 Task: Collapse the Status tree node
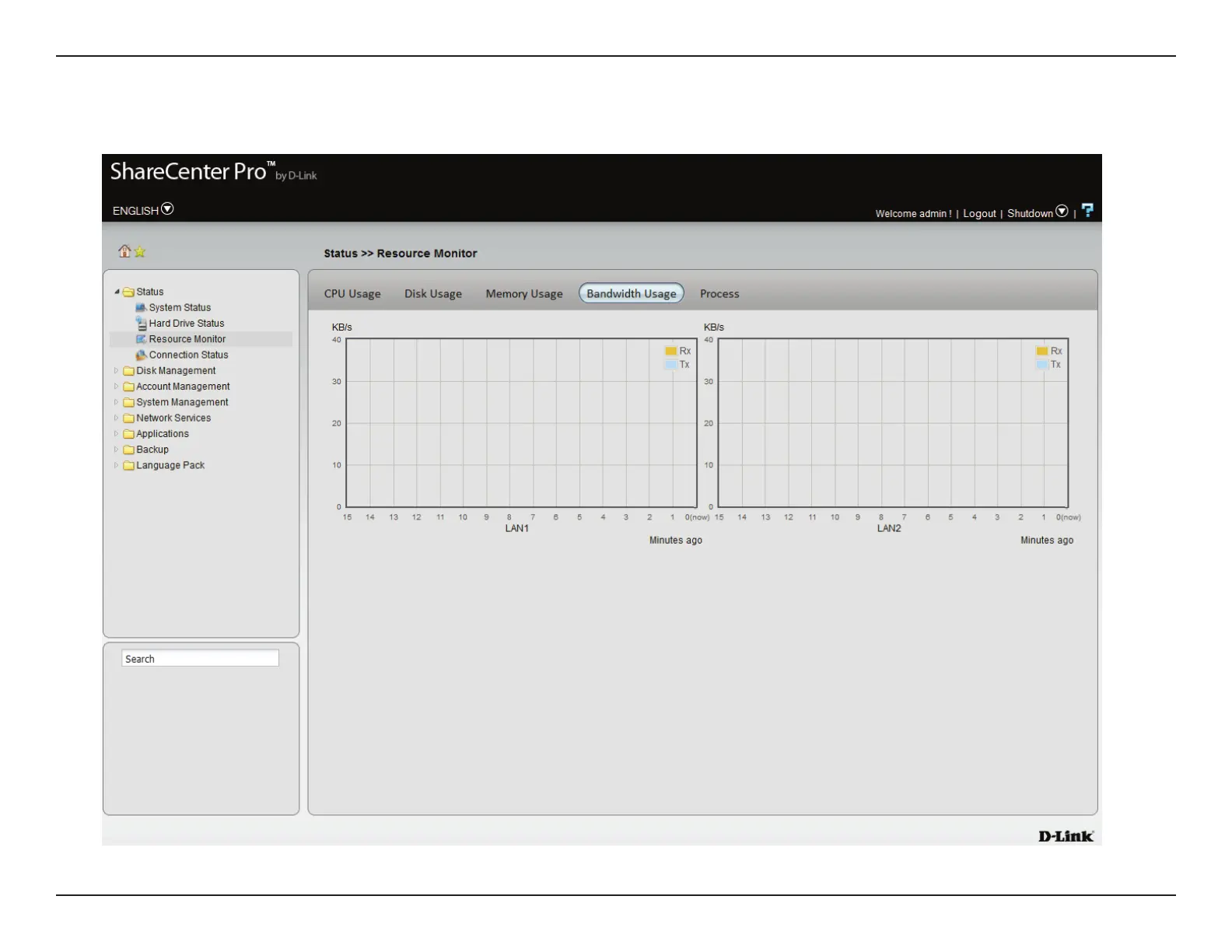point(117,292)
